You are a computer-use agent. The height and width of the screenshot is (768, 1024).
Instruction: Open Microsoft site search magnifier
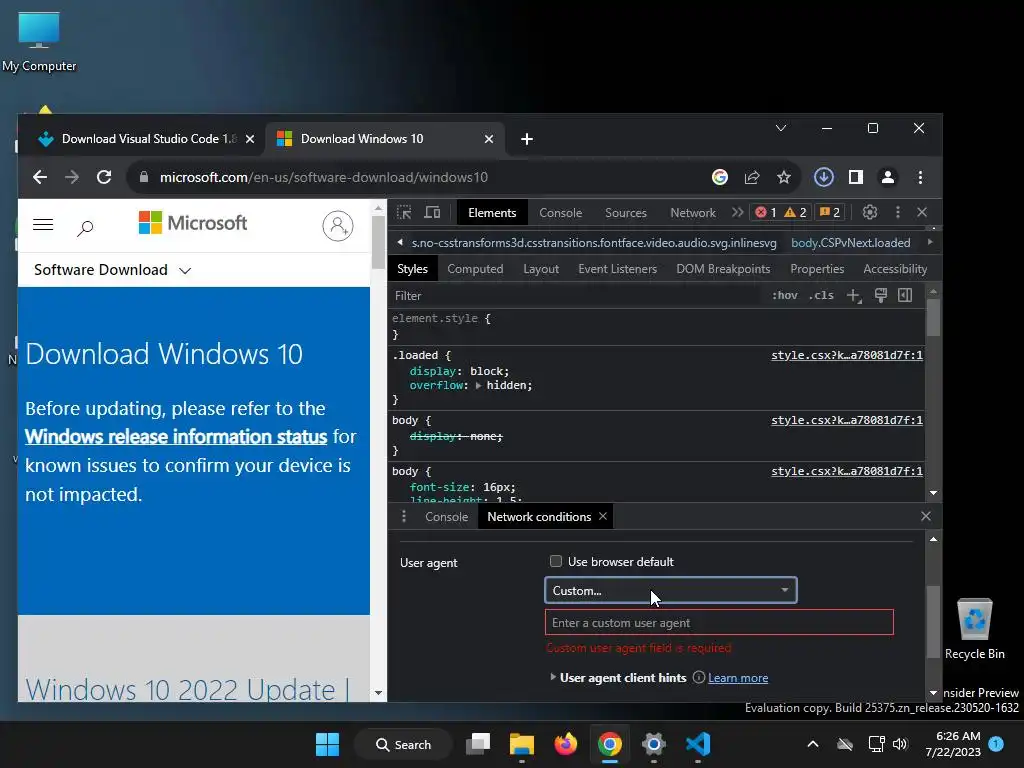pos(85,228)
